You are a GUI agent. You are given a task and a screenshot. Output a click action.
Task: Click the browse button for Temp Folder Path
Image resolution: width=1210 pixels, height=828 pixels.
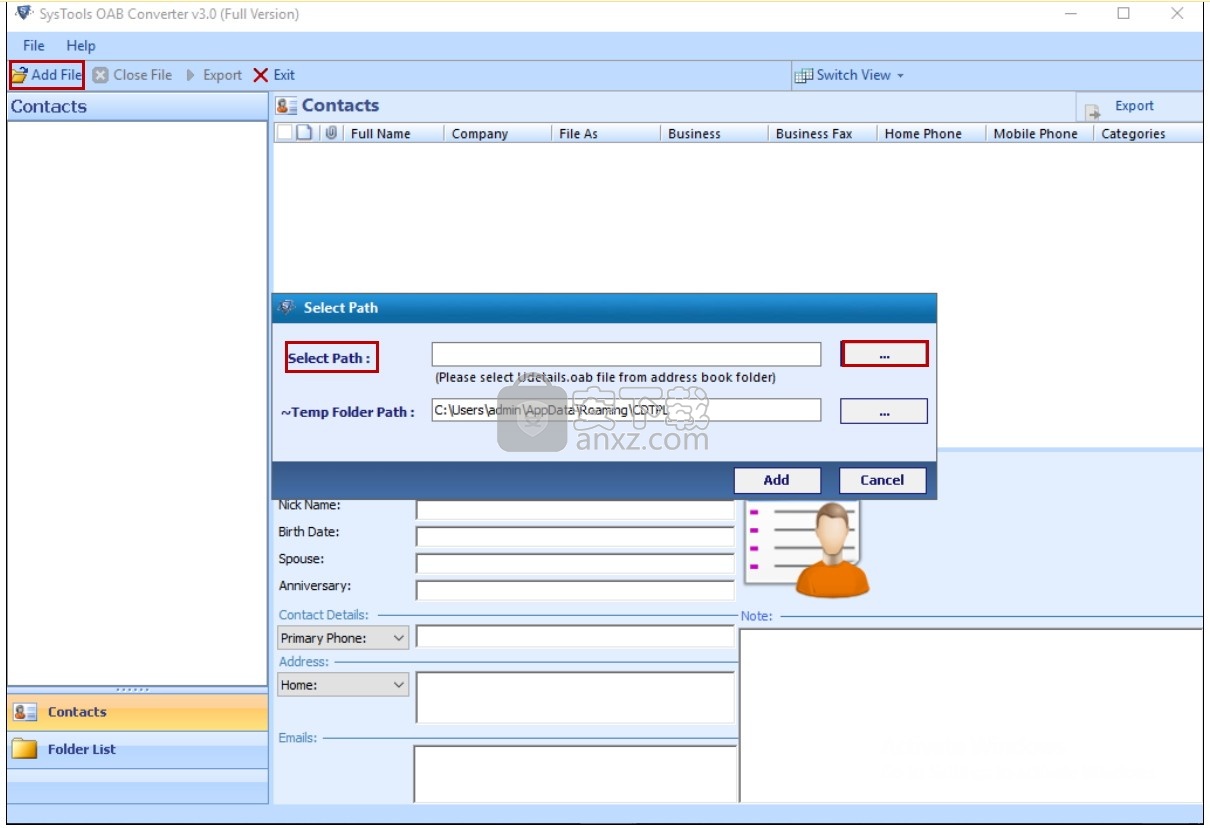(x=884, y=411)
